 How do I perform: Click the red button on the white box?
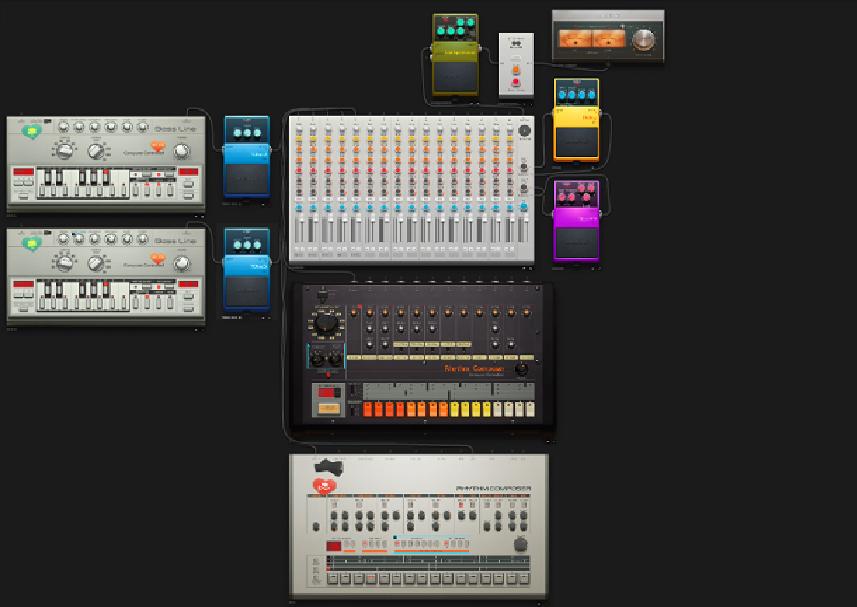click(x=515, y=82)
